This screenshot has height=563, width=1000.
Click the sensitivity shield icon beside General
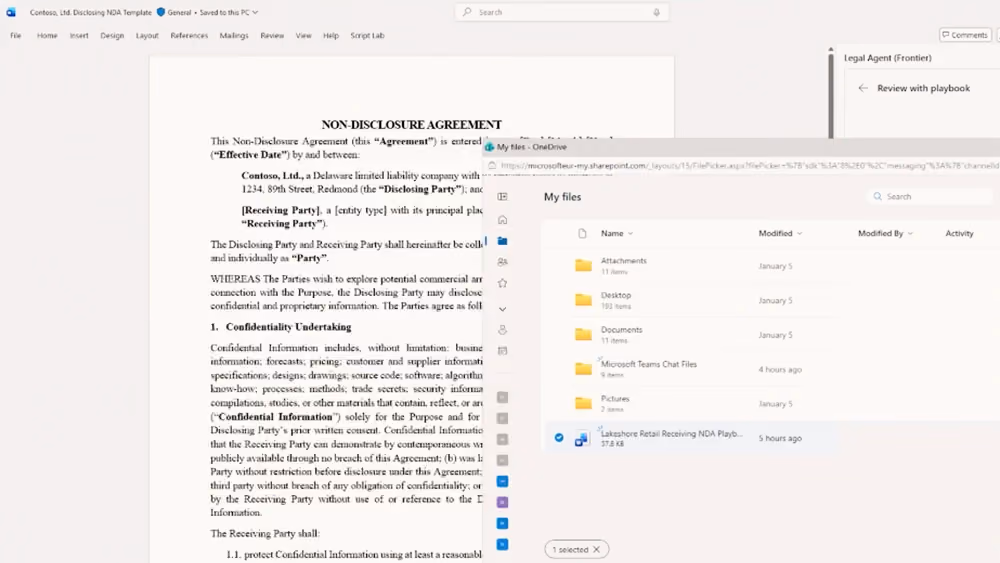161,12
